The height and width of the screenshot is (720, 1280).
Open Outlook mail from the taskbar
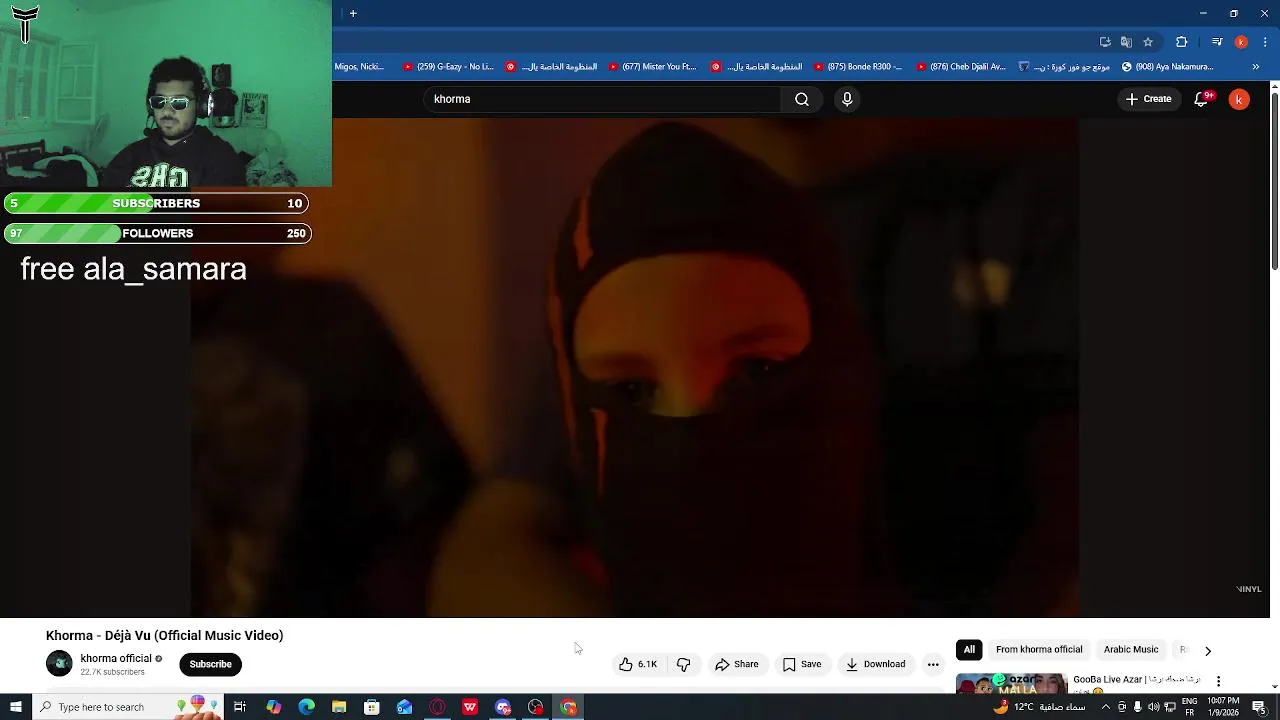point(405,707)
